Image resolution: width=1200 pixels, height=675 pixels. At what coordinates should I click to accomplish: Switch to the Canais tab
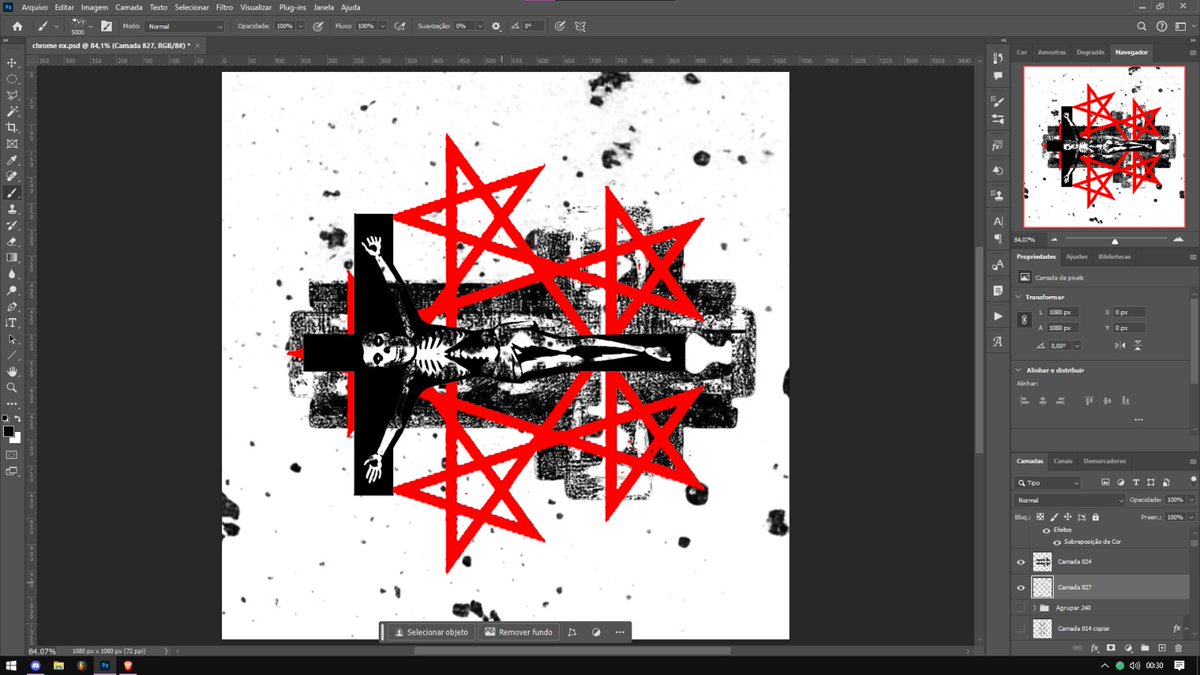[1063, 461]
